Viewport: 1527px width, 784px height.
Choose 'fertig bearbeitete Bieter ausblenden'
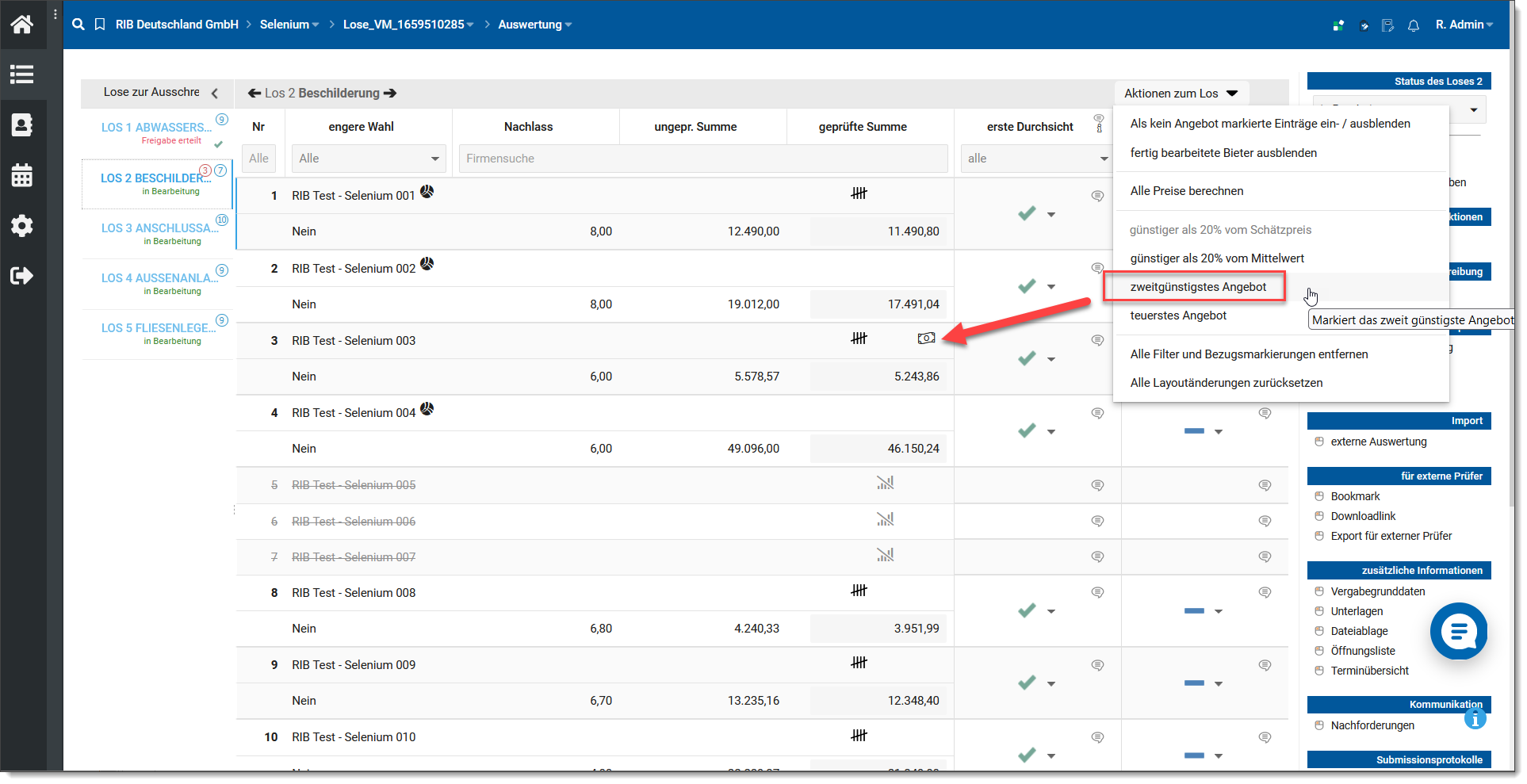(x=1223, y=153)
